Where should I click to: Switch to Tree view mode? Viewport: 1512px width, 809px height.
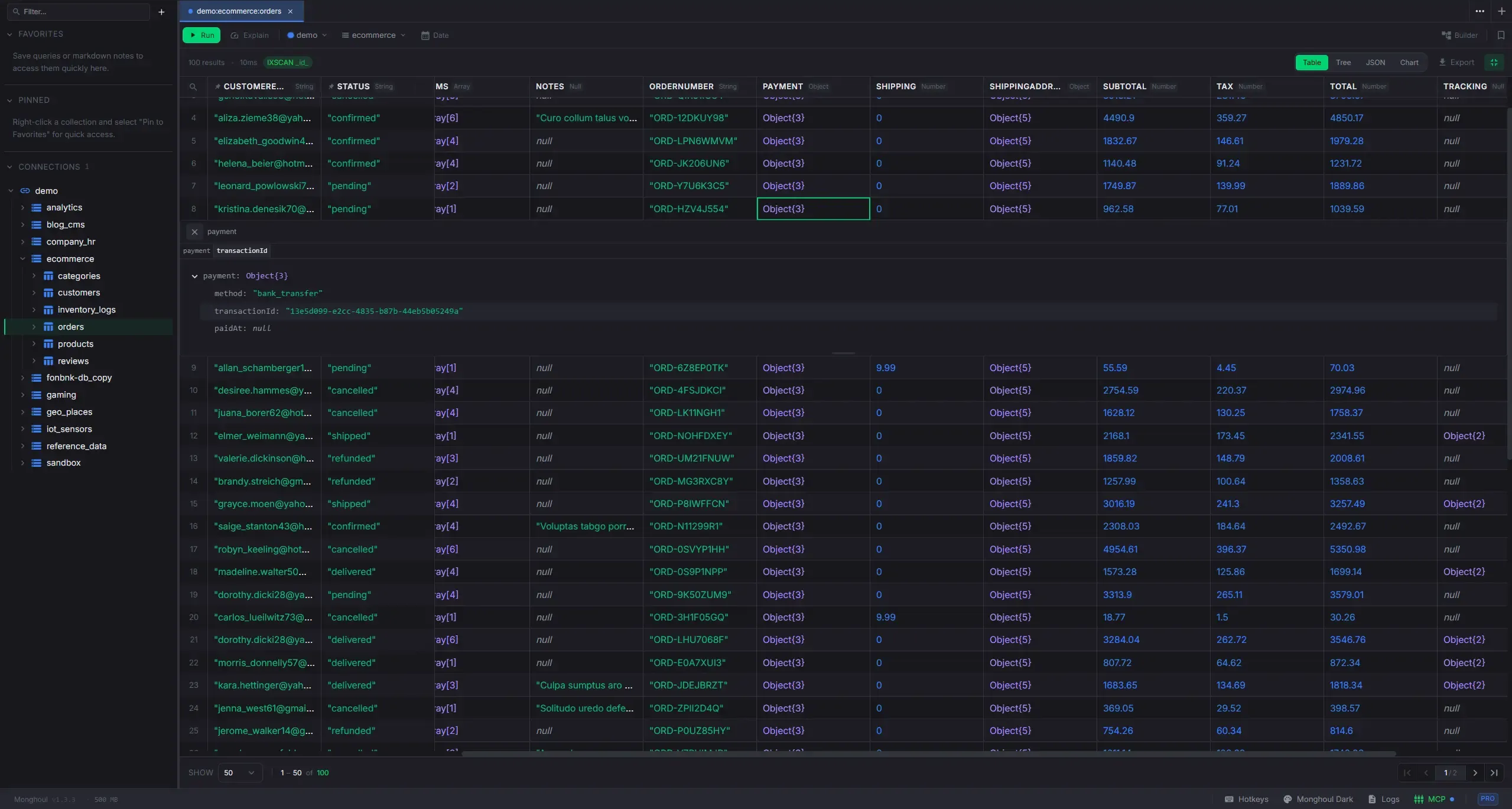point(1343,63)
